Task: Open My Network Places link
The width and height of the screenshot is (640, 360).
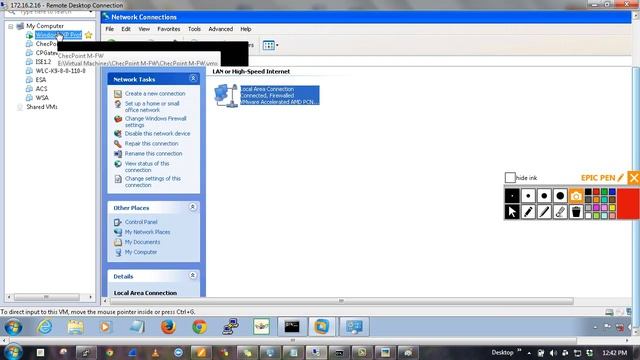Action: coord(147,232)
